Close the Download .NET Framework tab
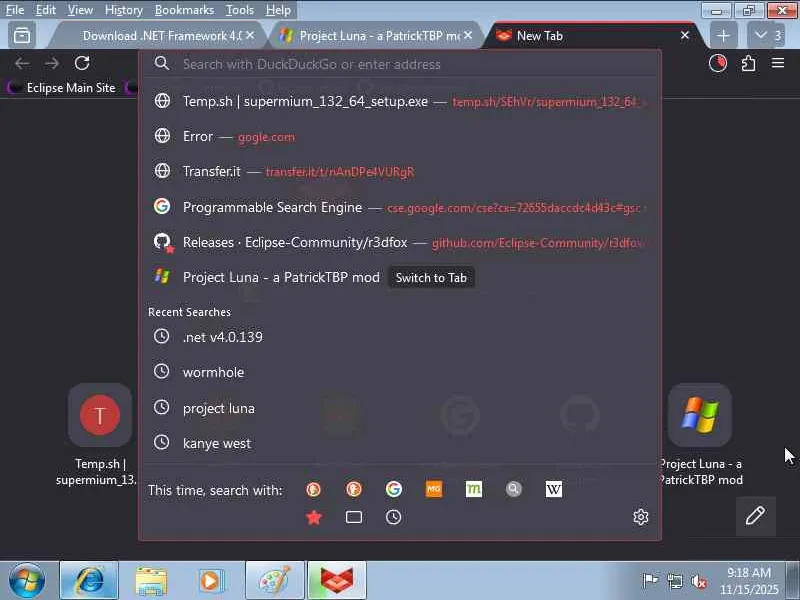The image size is (800, 600). pos(250,35)
